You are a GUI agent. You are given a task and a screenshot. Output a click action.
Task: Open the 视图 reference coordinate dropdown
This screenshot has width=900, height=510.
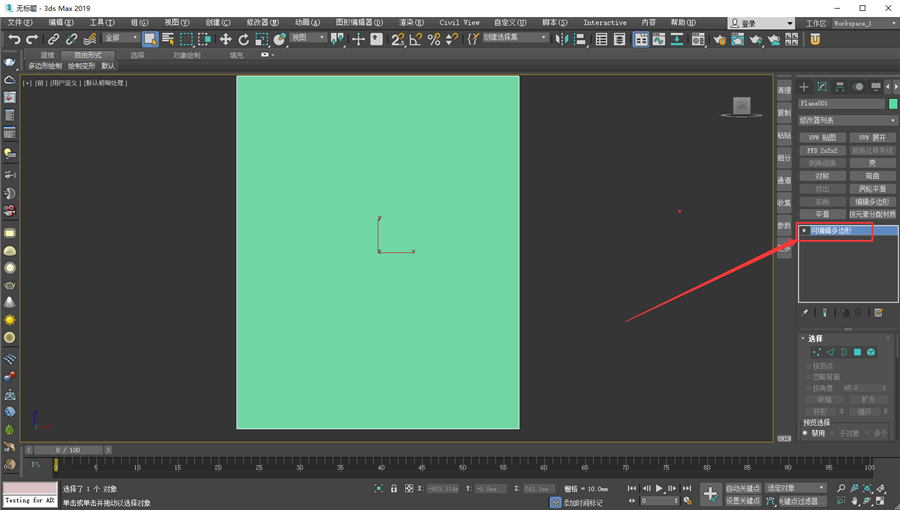(308, 38)
